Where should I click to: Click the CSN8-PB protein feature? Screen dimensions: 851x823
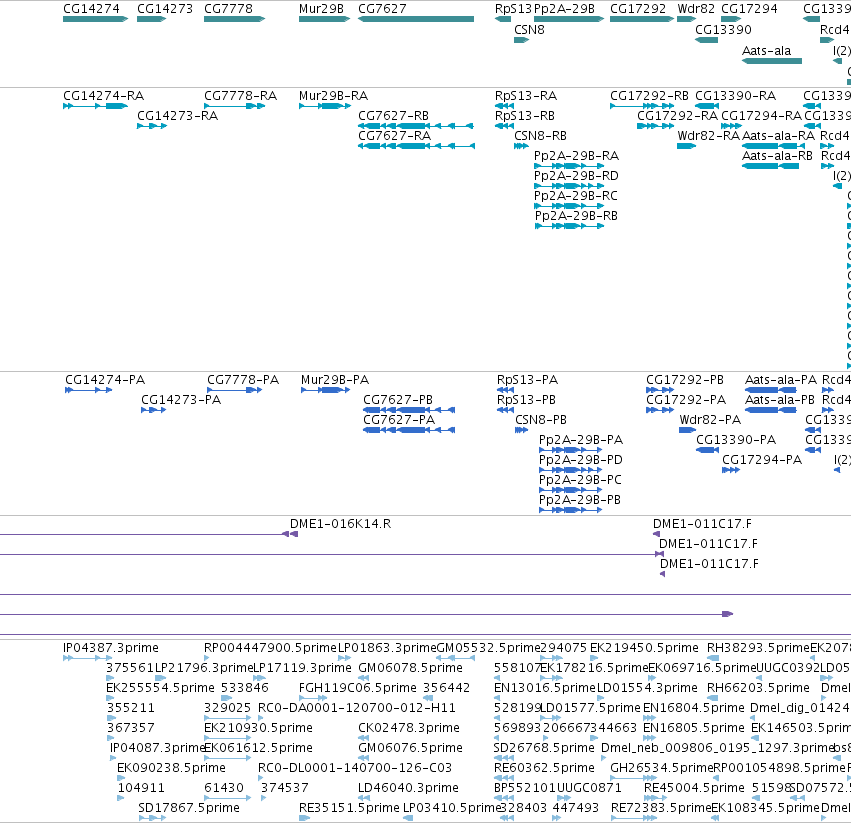click(521, 430)
